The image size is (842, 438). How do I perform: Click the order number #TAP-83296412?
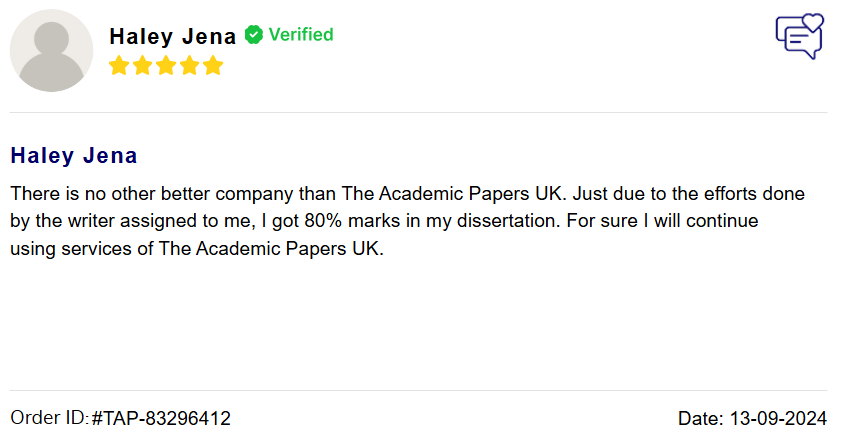(161, 418)
